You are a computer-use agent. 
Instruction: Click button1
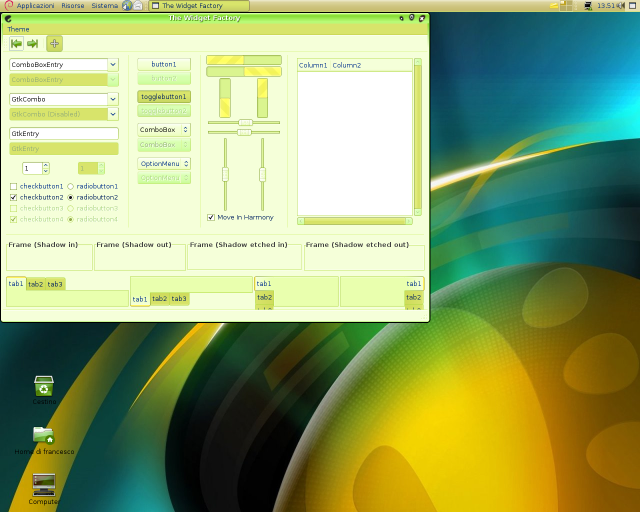click(164, 65)
